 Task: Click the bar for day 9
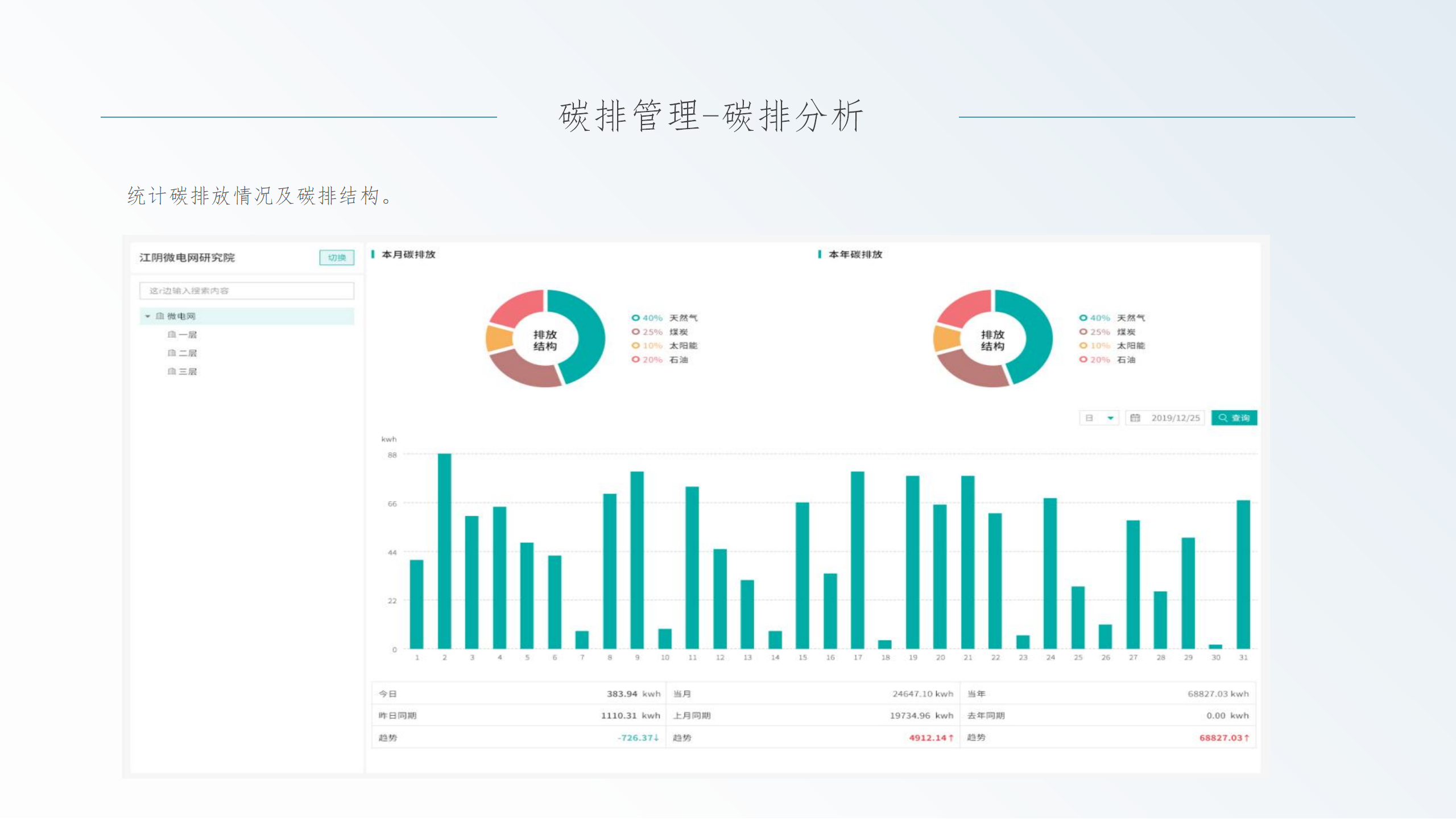(x=637, y=560)
